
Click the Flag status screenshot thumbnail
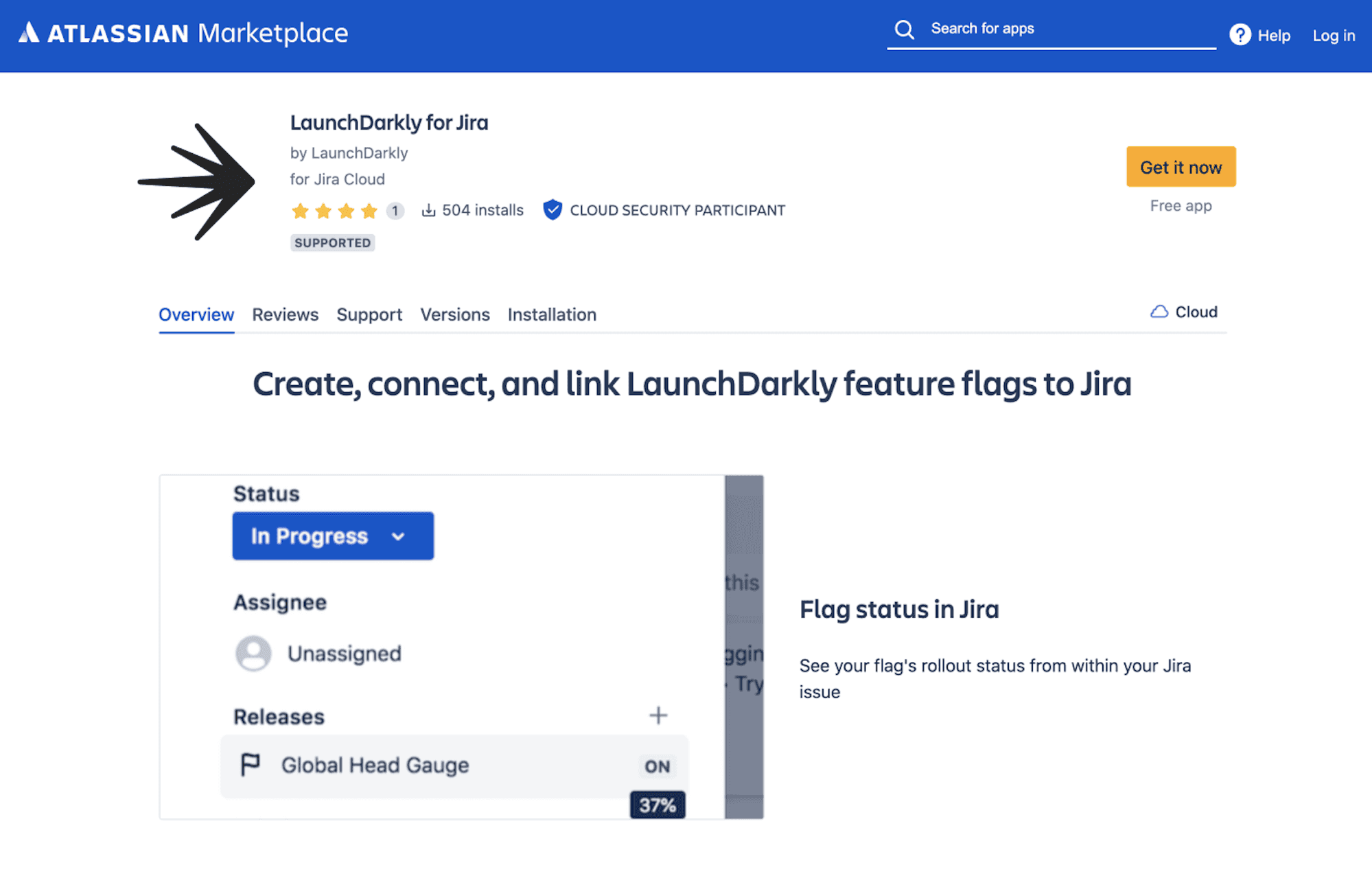[x=461, y=647]
